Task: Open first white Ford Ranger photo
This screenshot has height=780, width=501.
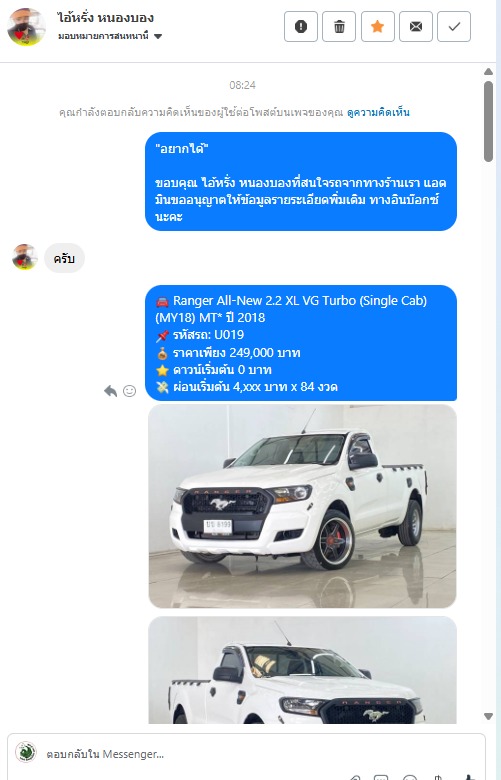Action: point(302,506)
